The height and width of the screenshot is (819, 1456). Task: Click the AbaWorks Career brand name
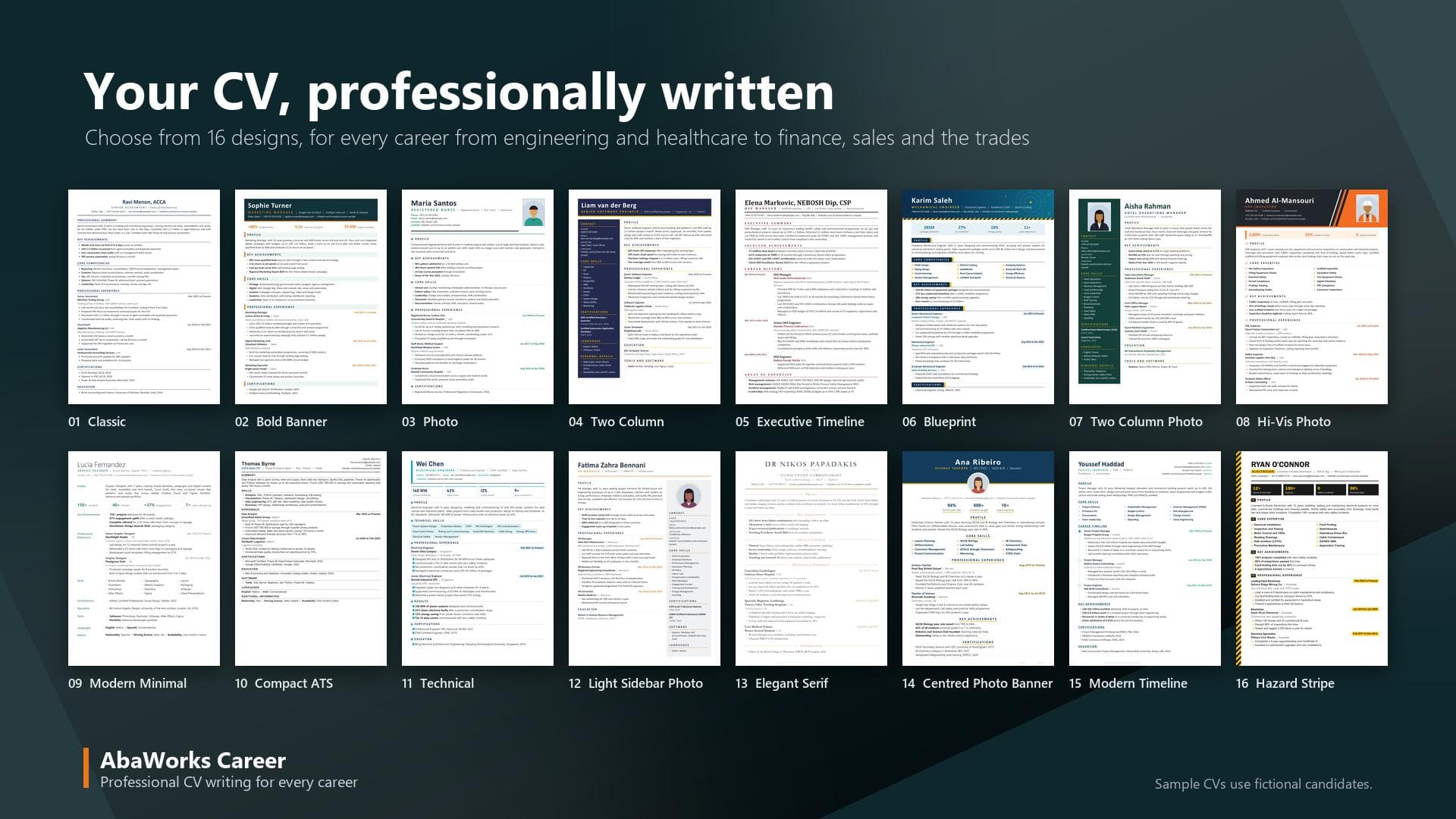193,761
